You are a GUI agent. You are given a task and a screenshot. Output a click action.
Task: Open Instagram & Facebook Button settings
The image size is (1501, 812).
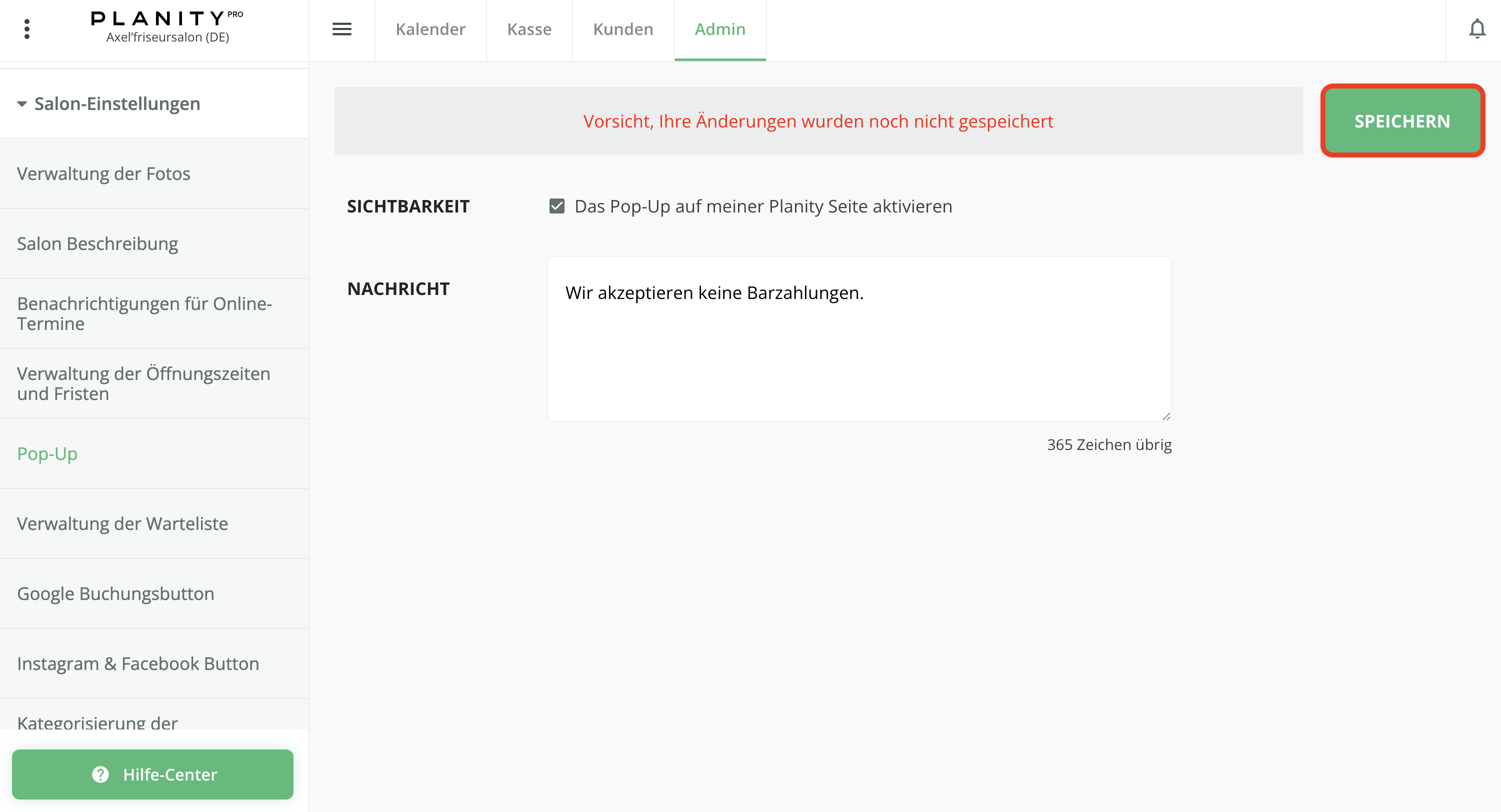[138, 663]
